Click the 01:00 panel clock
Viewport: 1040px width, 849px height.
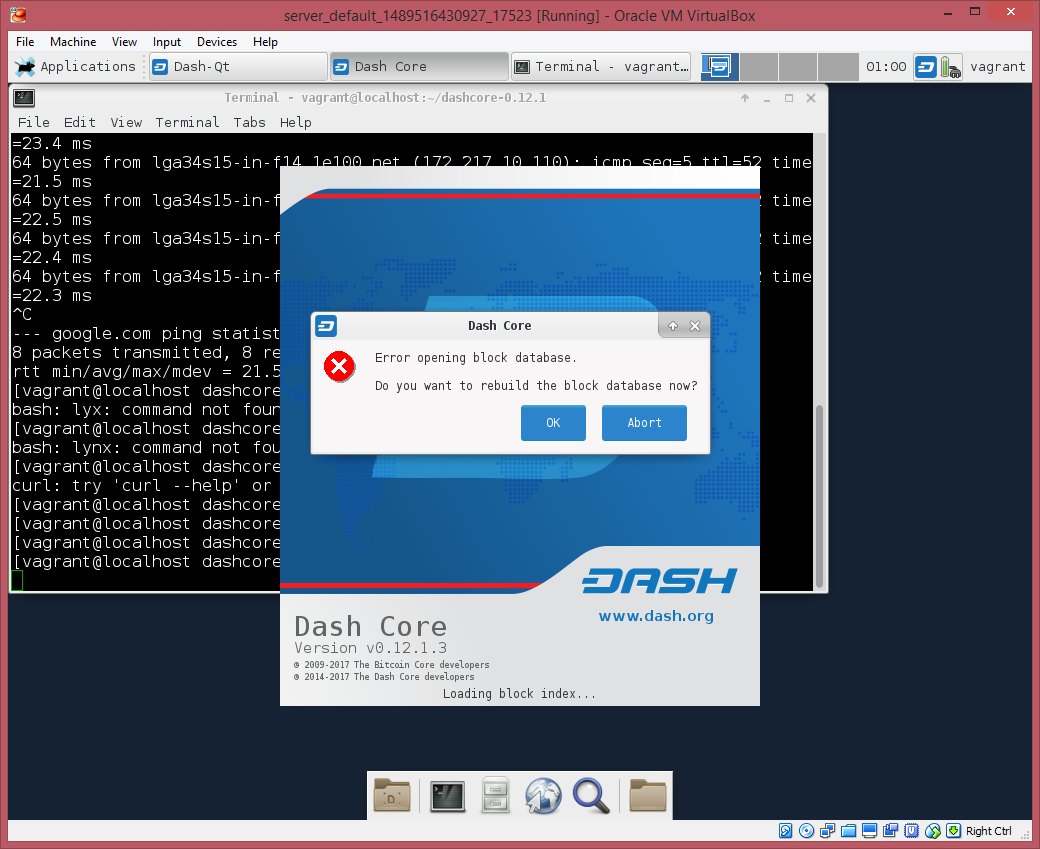pos(886,66)
